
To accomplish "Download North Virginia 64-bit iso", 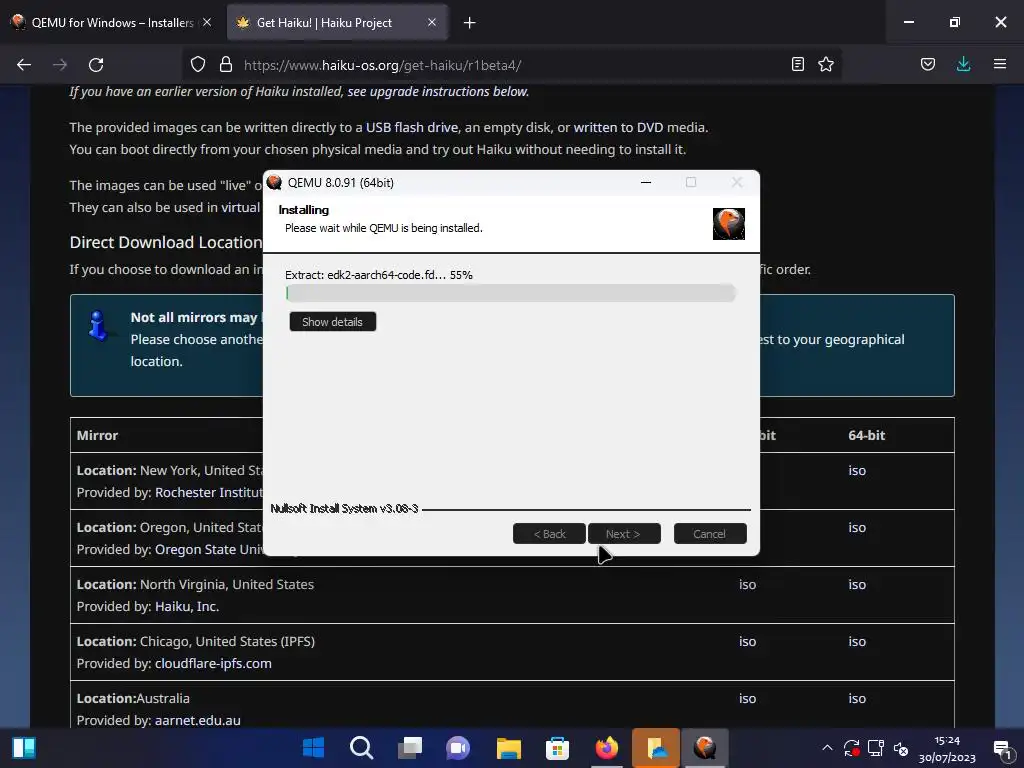I will pyautogui.click(x=857, y=584).
